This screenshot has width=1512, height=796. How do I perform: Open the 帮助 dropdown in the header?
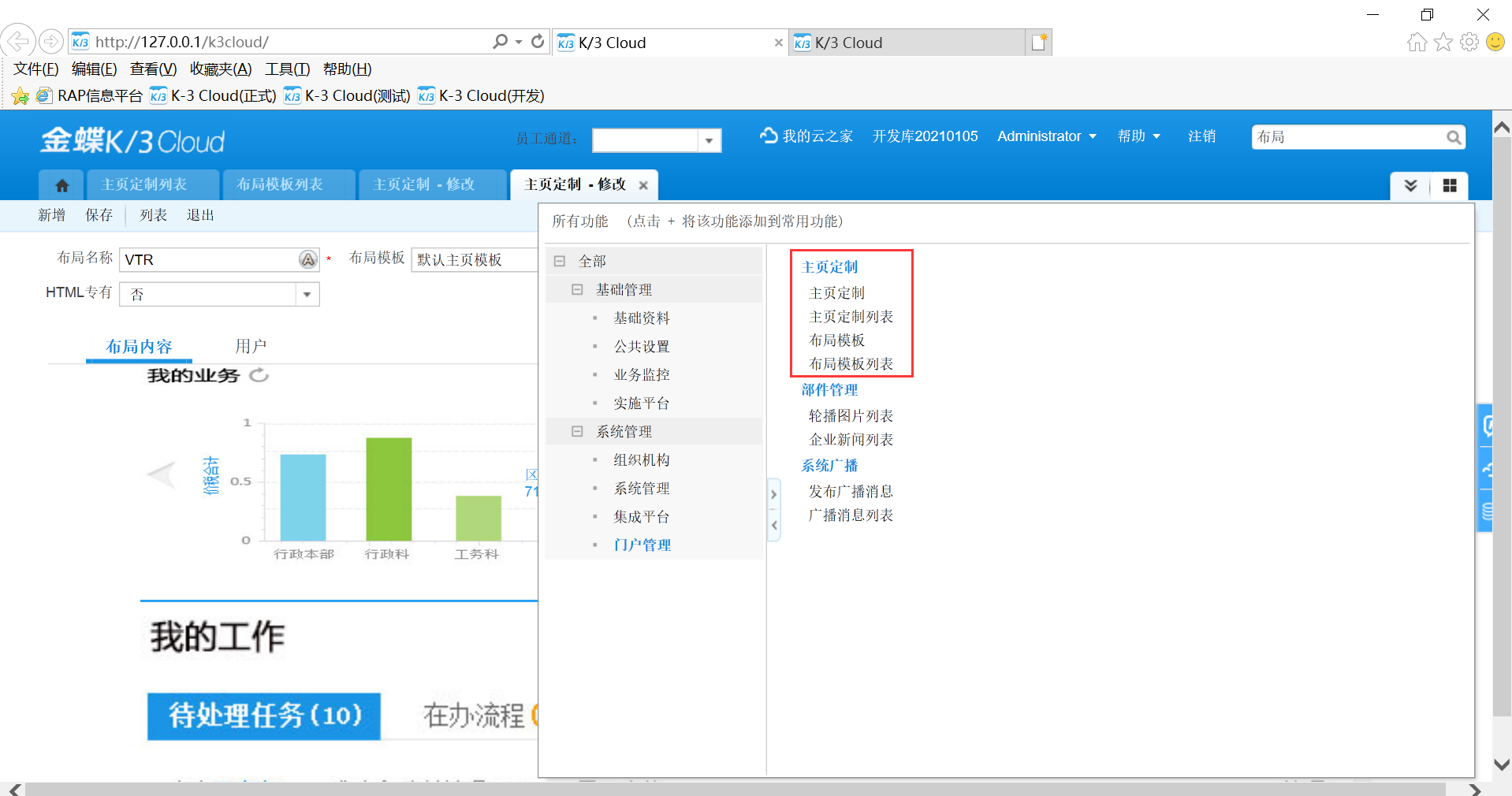pyautogui.click(x=1139, y=136)
